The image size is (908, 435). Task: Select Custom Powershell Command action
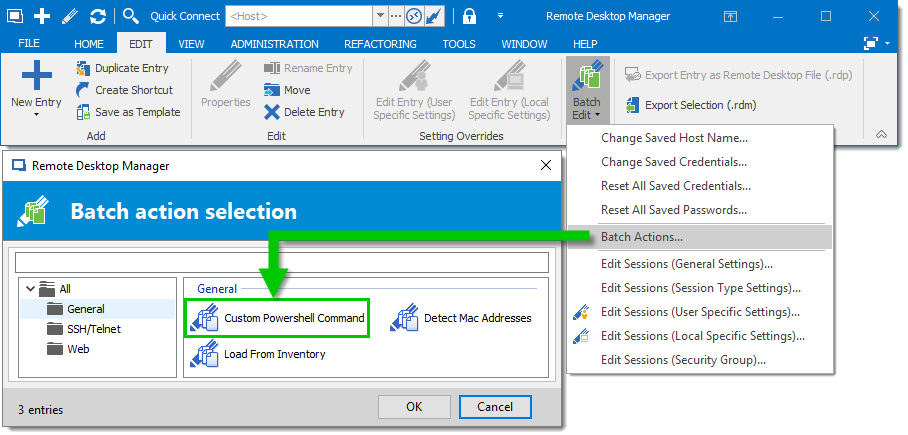[279, 318]
